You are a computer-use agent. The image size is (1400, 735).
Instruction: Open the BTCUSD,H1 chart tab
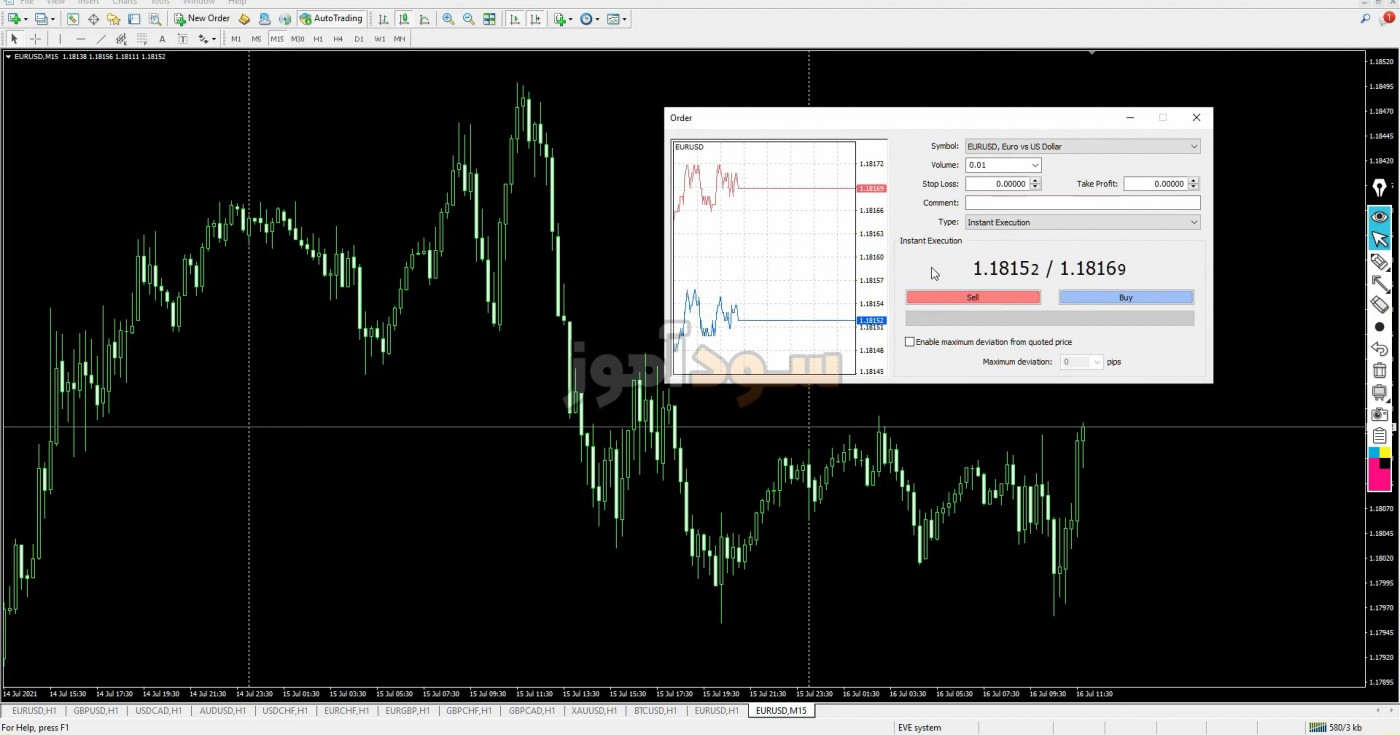point(655,711)
